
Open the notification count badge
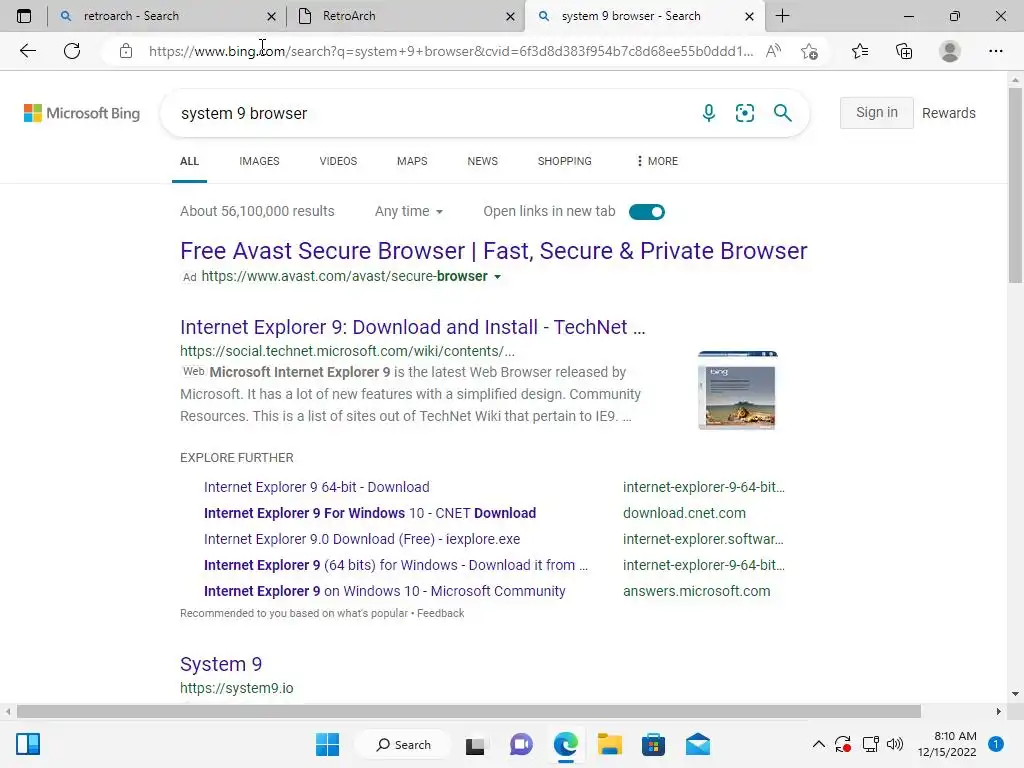[x=995, y=743]
